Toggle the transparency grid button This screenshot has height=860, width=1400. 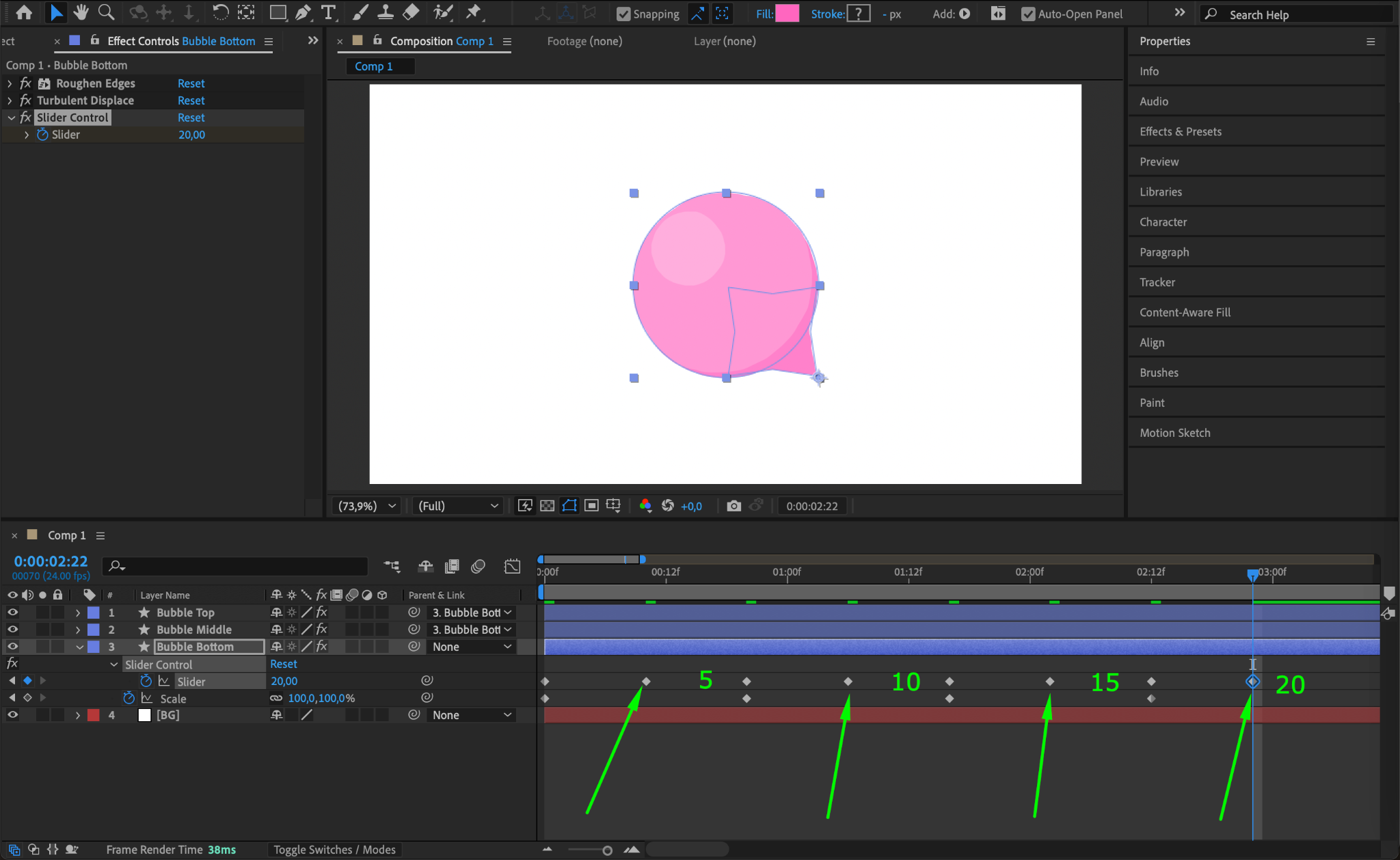(547, 506)
